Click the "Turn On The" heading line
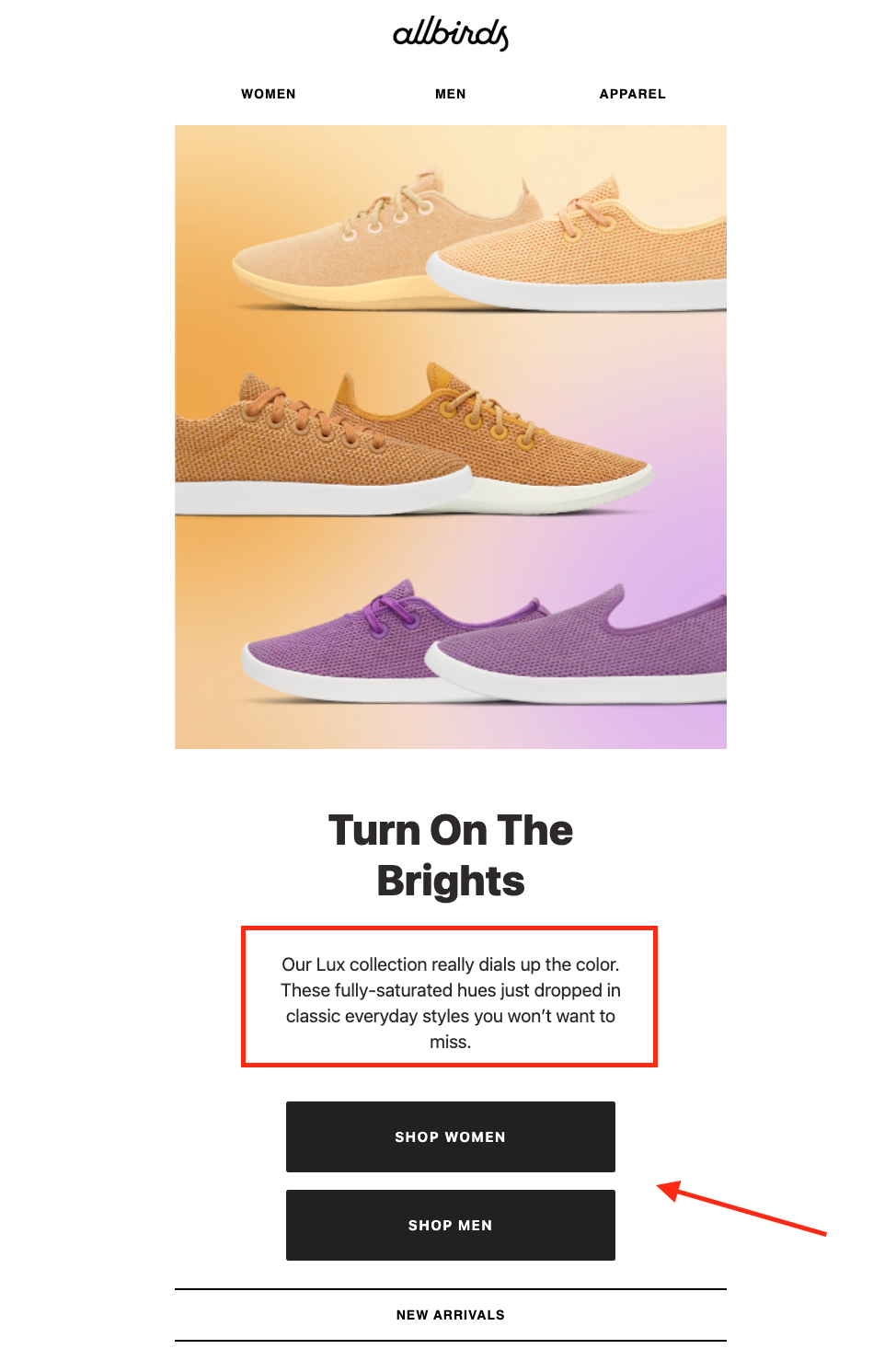 (451, 830)
